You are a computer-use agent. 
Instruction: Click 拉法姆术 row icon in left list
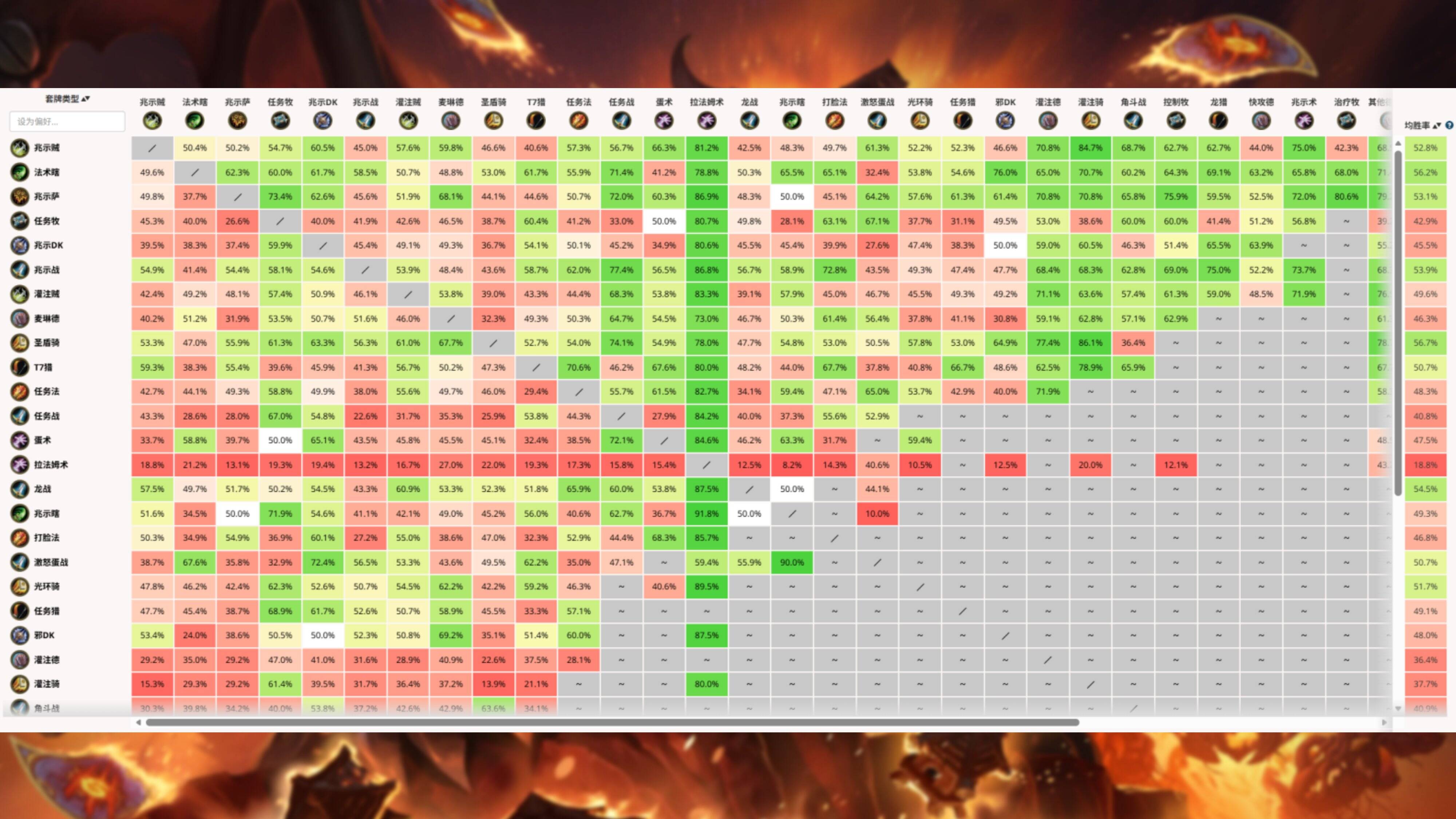coord(20,464)
